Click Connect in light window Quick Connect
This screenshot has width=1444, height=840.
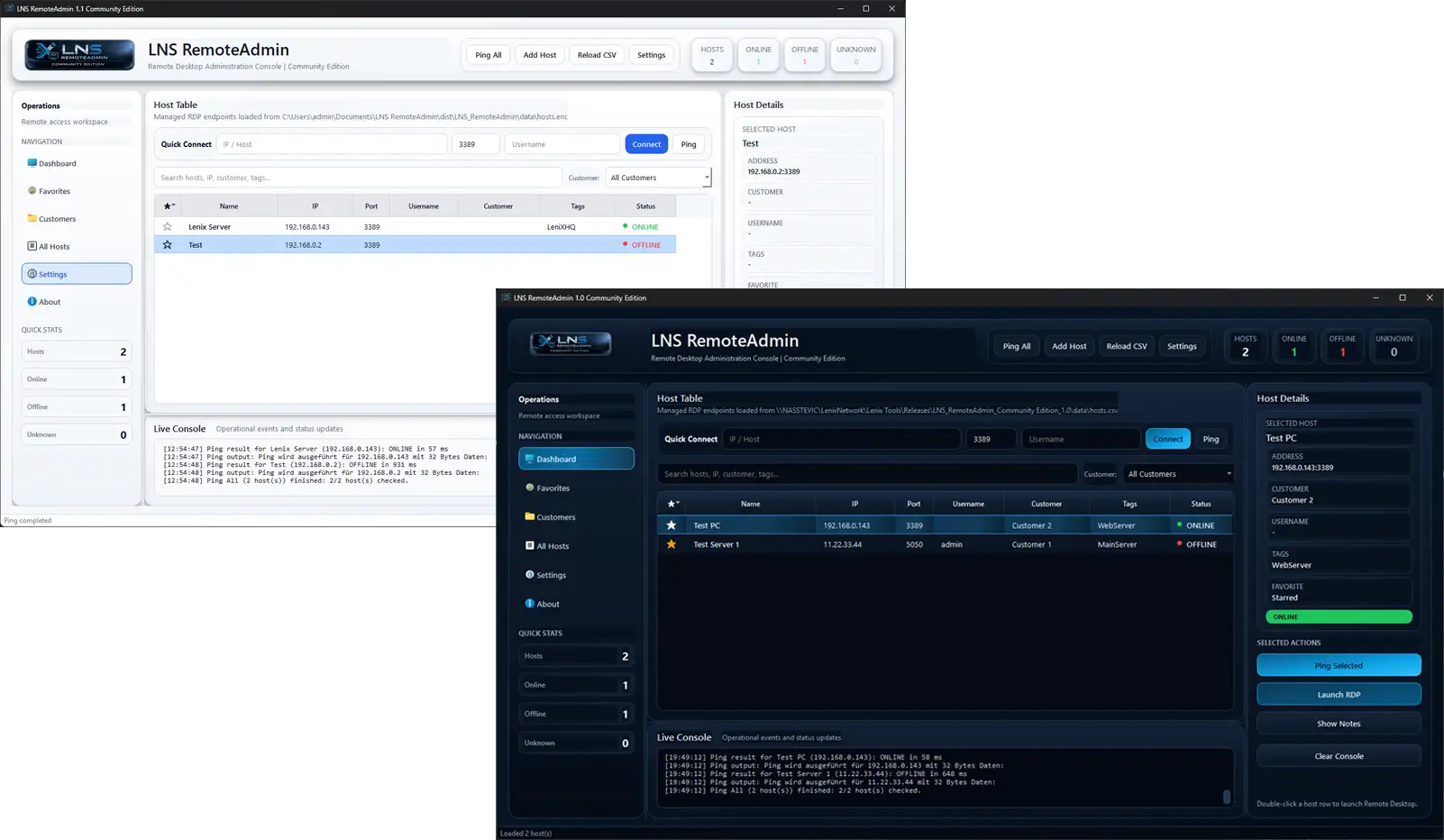coord(646,144)
